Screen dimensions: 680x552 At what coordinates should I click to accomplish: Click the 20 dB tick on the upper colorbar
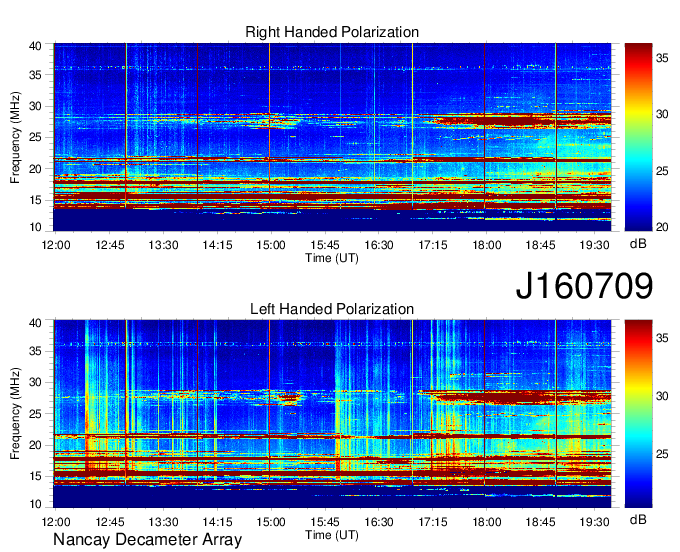[662, 227]
